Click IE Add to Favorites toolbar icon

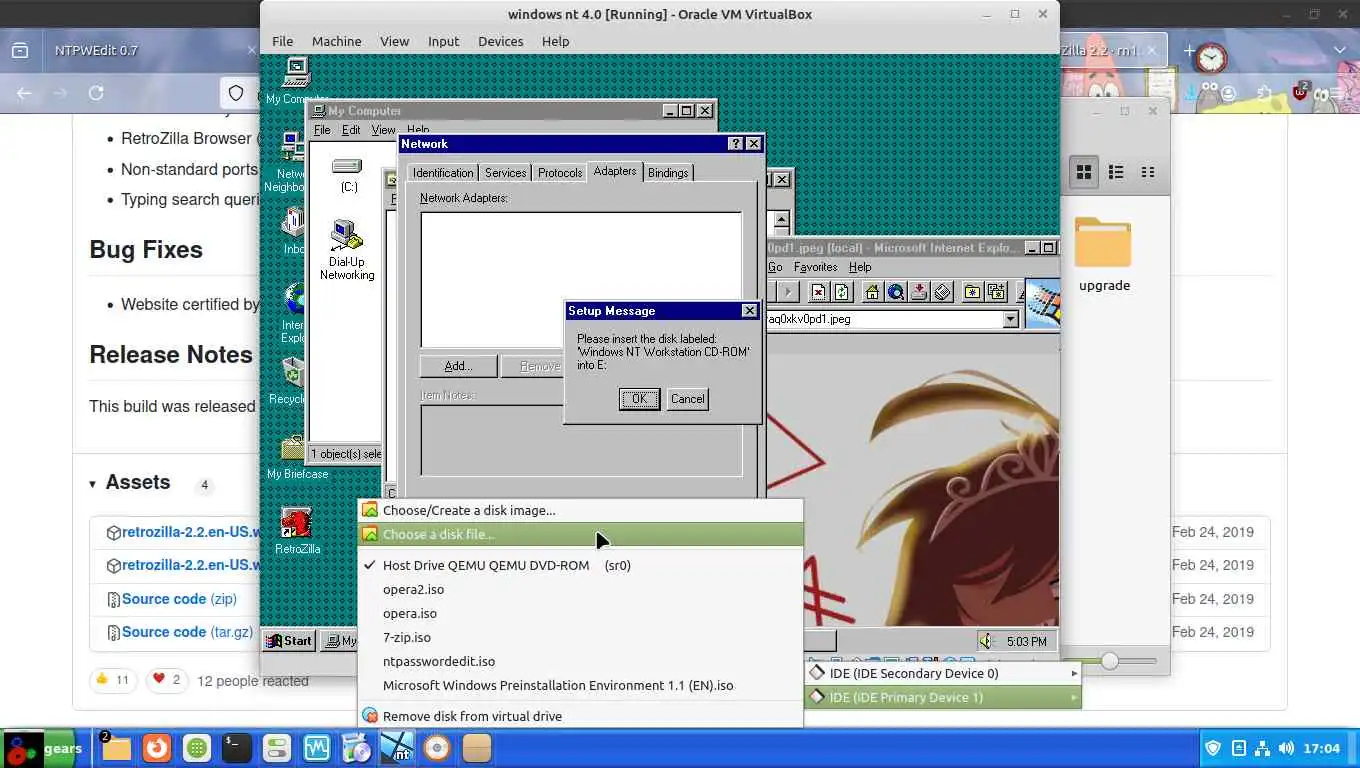[996, 292]
